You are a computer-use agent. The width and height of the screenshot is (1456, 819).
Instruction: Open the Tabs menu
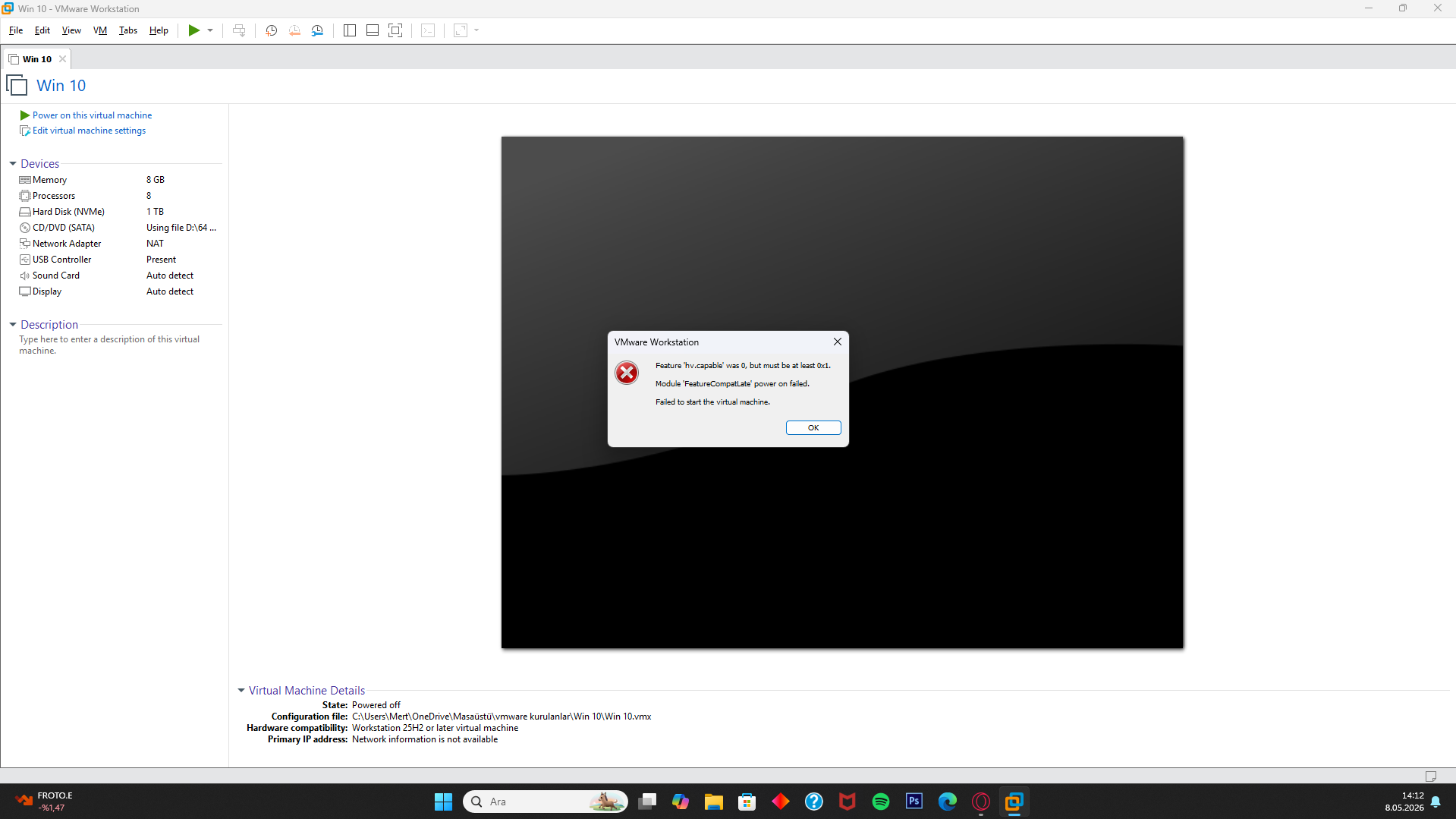128,30
